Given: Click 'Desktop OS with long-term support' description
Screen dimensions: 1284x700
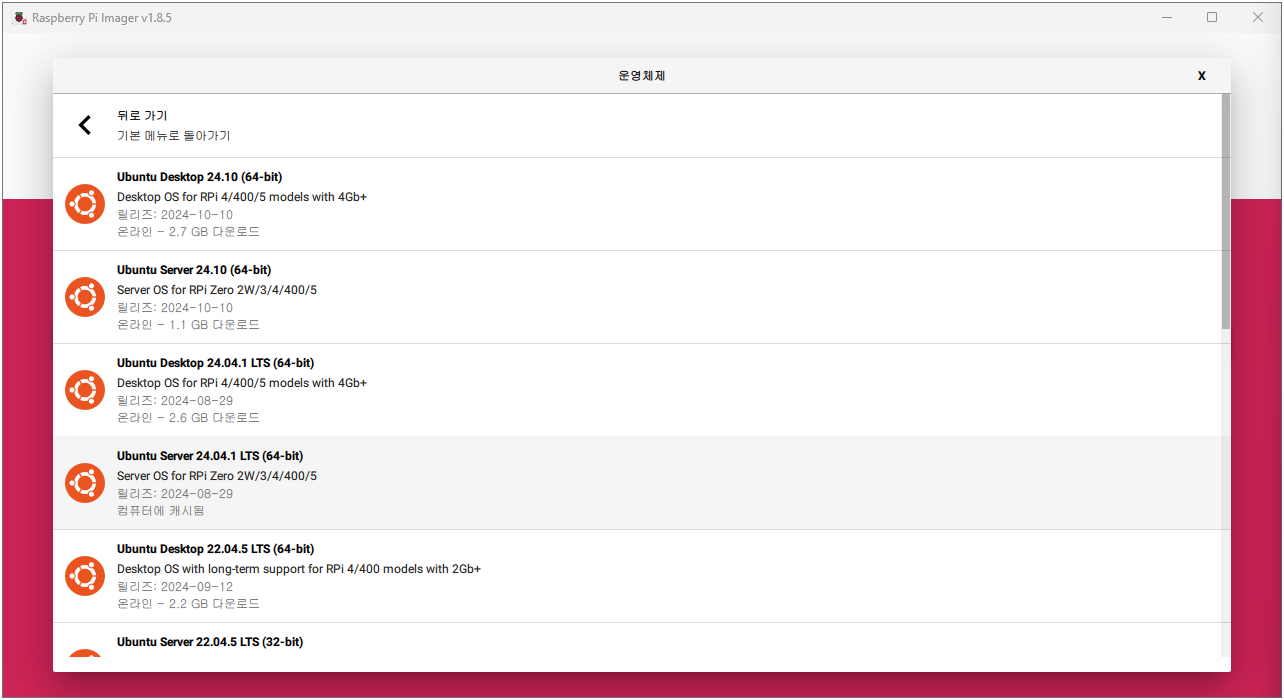Looking at the screenshot, I should click(299, 569).
